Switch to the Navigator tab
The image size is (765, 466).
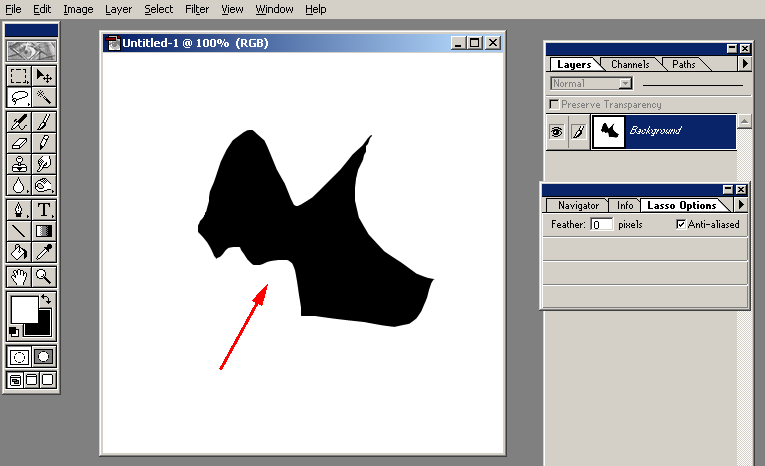pos(578,205)
